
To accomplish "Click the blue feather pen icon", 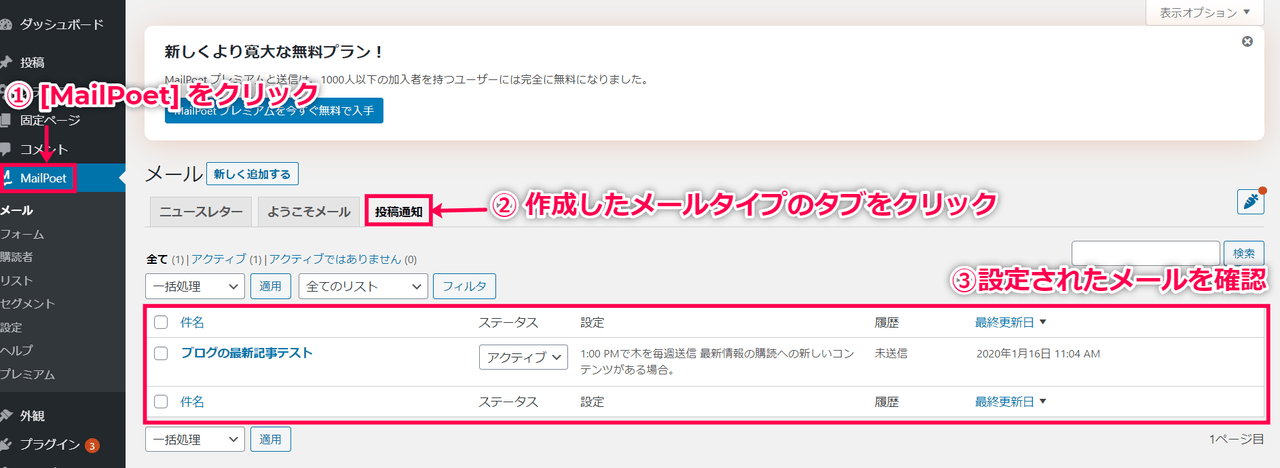I will click(1251, 201).
